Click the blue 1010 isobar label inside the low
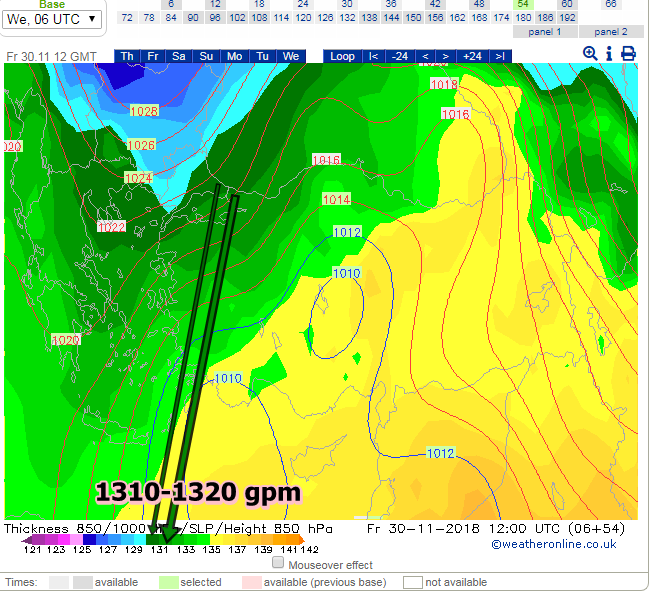Screen dimensions: 649x593 click(x=347, y=273)
